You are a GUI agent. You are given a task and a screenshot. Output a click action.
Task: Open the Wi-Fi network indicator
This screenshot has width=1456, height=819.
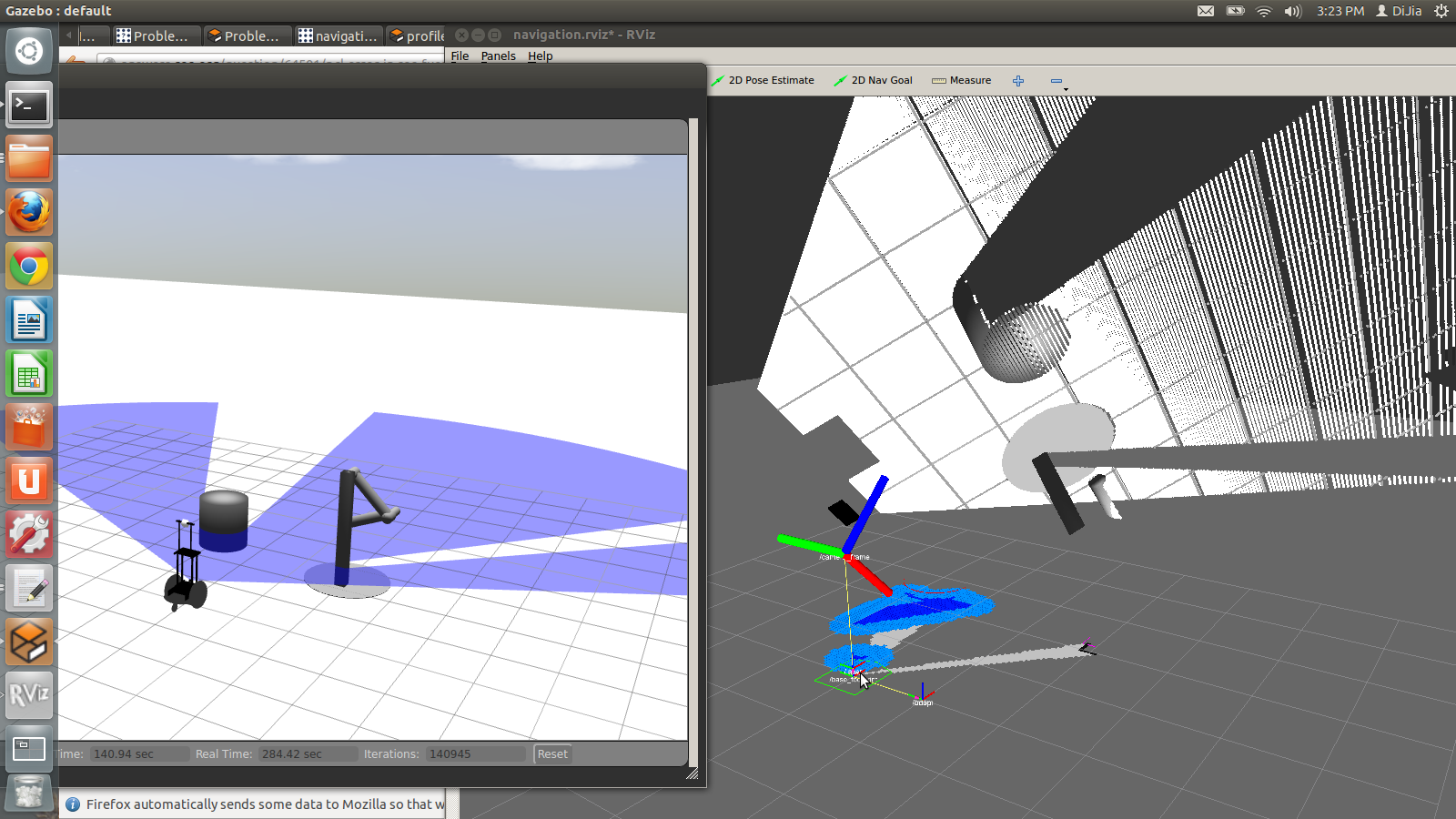tap(1264, 11)
